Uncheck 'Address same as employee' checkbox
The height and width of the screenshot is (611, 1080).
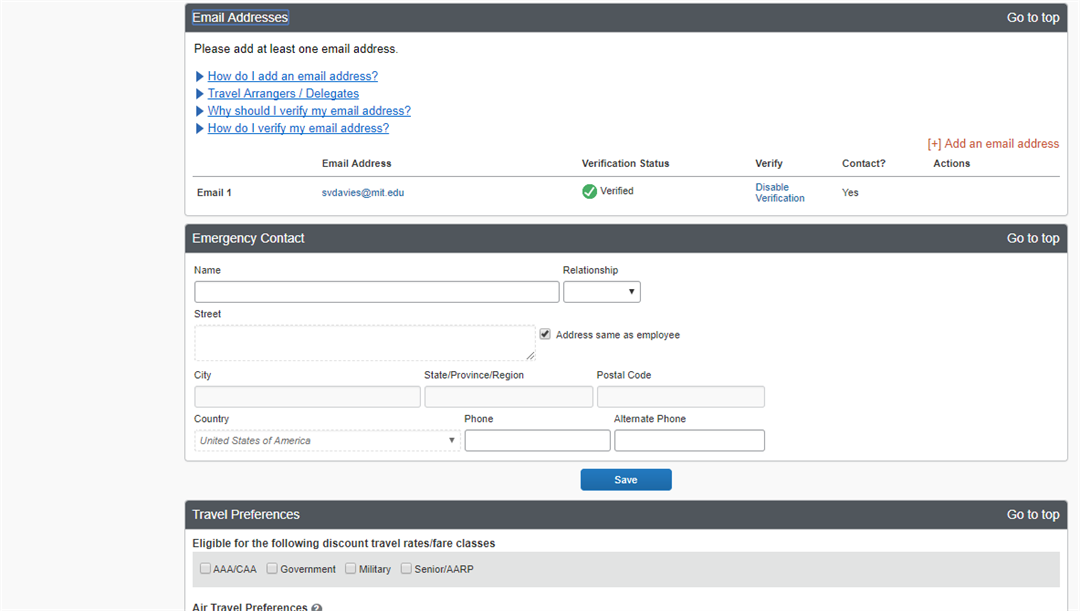[545, 335]
